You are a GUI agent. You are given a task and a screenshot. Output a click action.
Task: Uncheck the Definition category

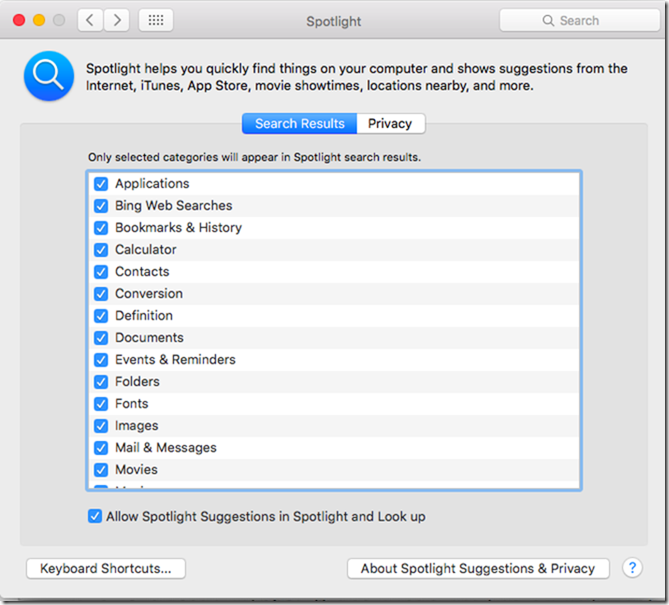101,316
